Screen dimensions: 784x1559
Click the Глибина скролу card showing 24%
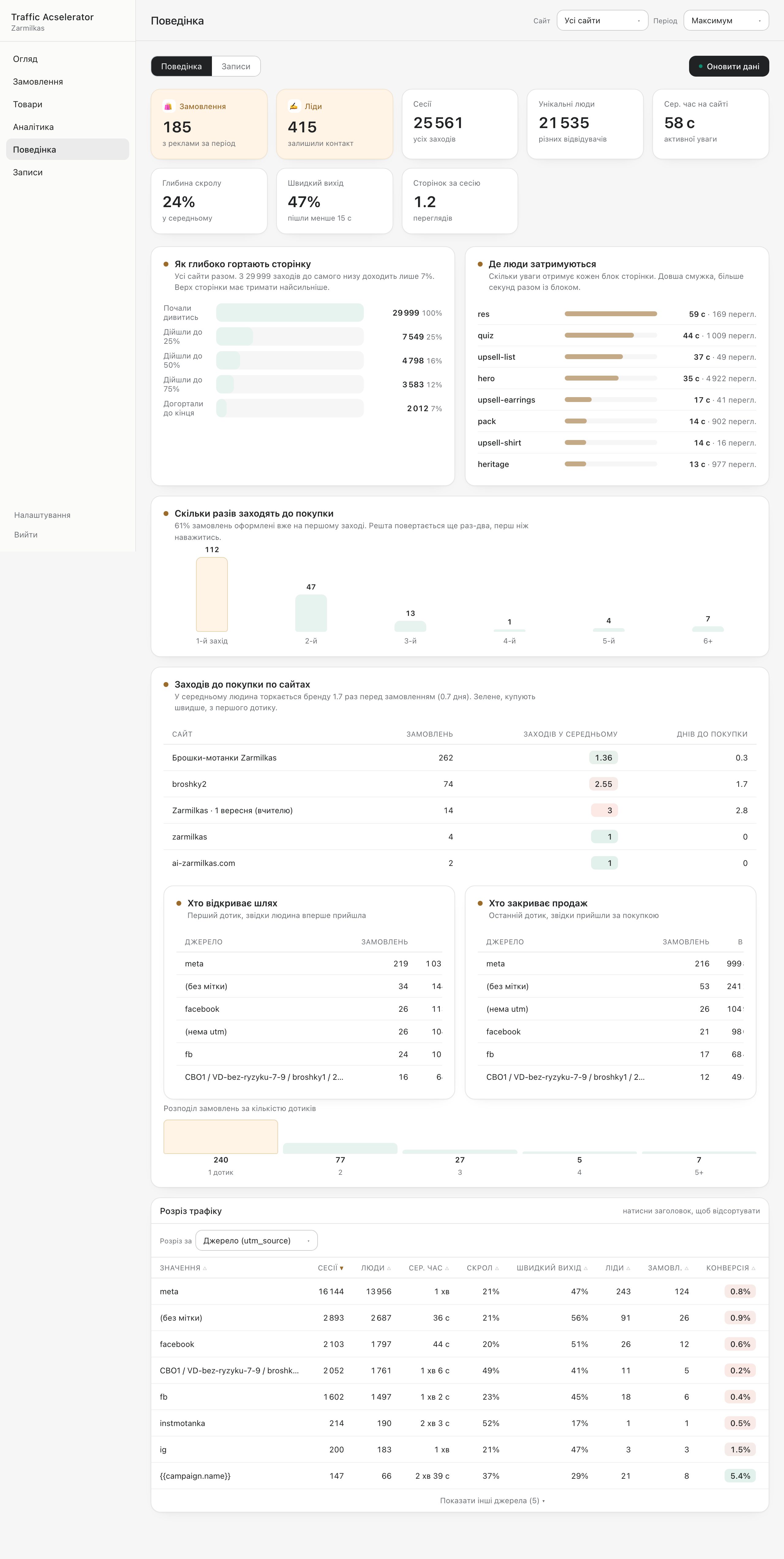click(x=209, y=201)
